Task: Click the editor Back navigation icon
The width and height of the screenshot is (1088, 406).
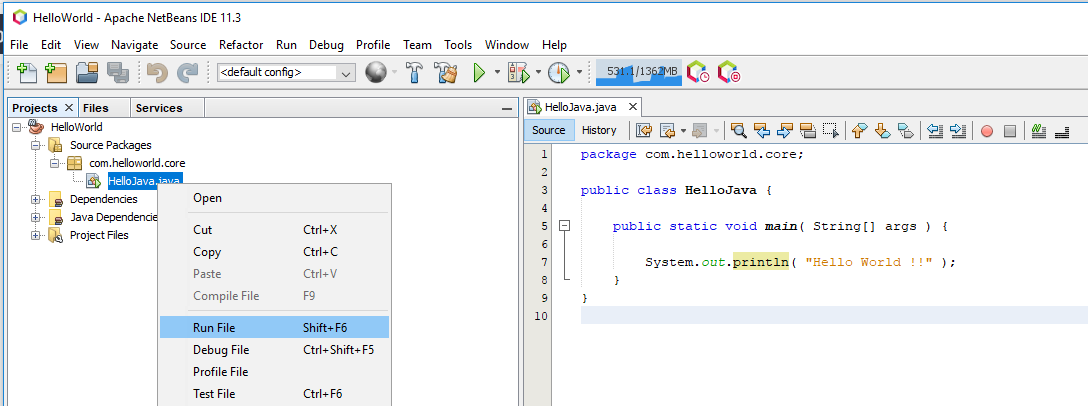Action: [x=668, y=130]
